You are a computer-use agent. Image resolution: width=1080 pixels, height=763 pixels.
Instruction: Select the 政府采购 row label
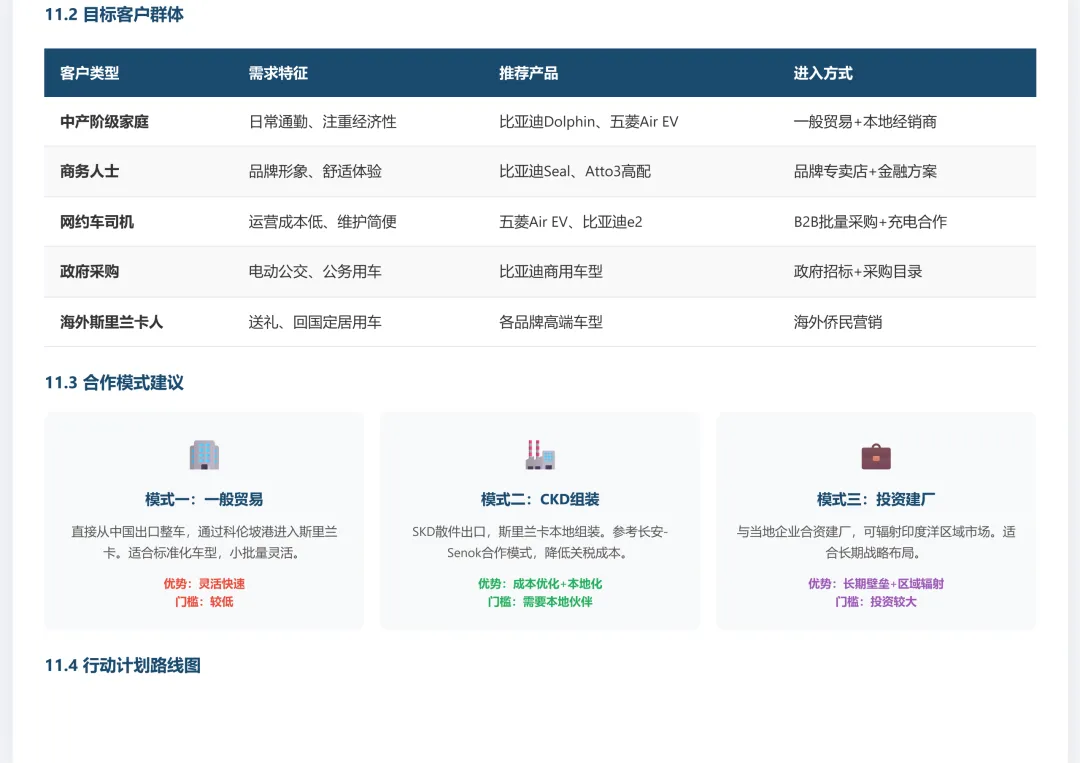click(90, 271)
